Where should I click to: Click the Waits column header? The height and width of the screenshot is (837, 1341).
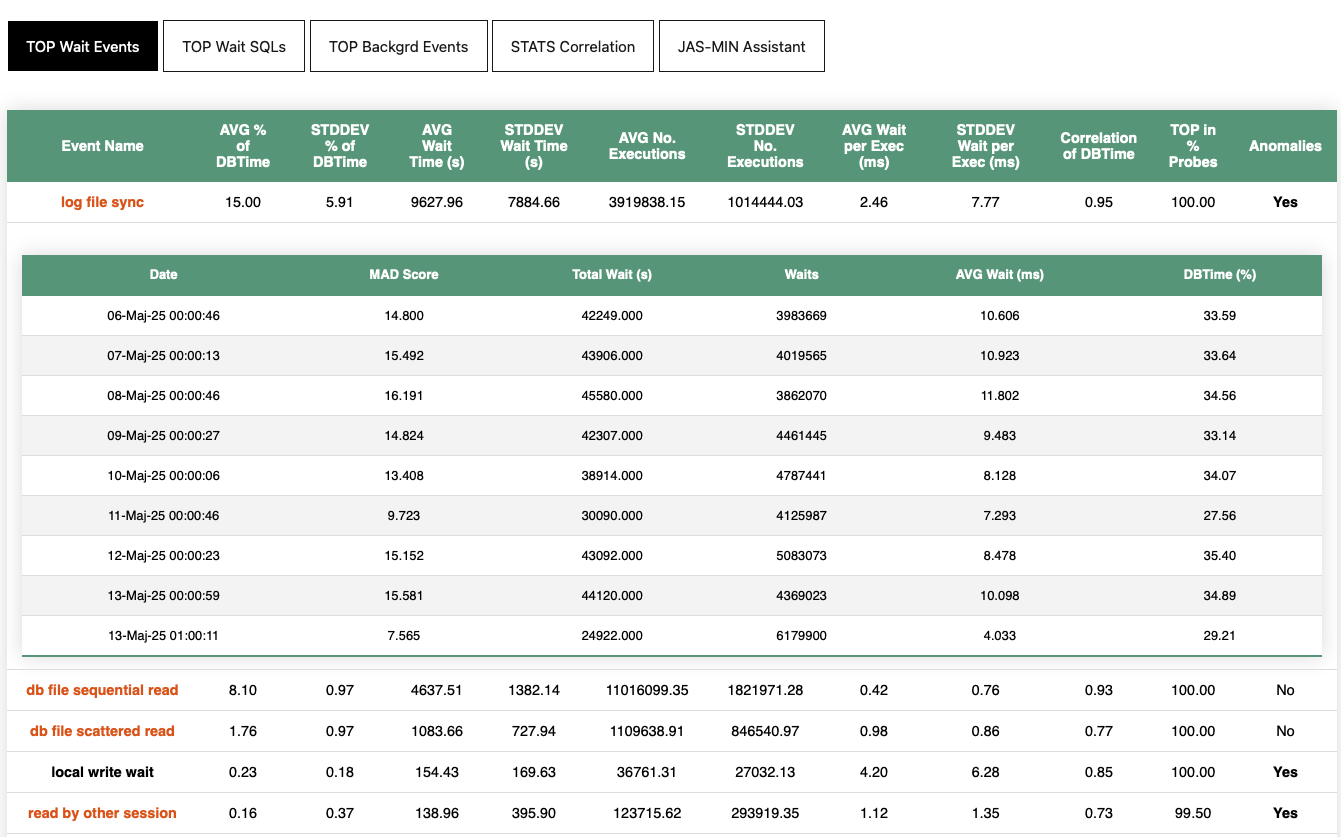pos(801,274)
